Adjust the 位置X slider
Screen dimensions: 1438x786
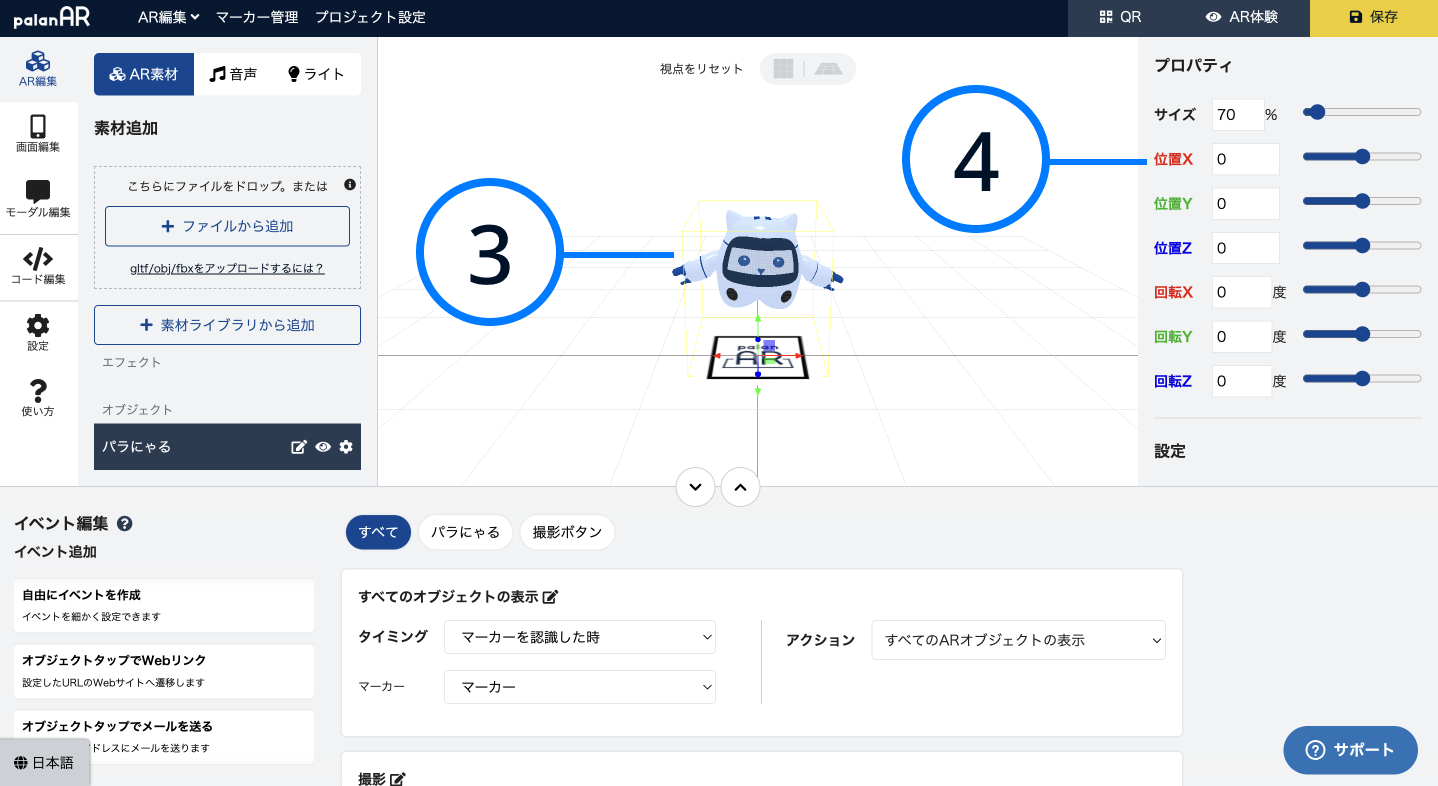point(1362,156)
